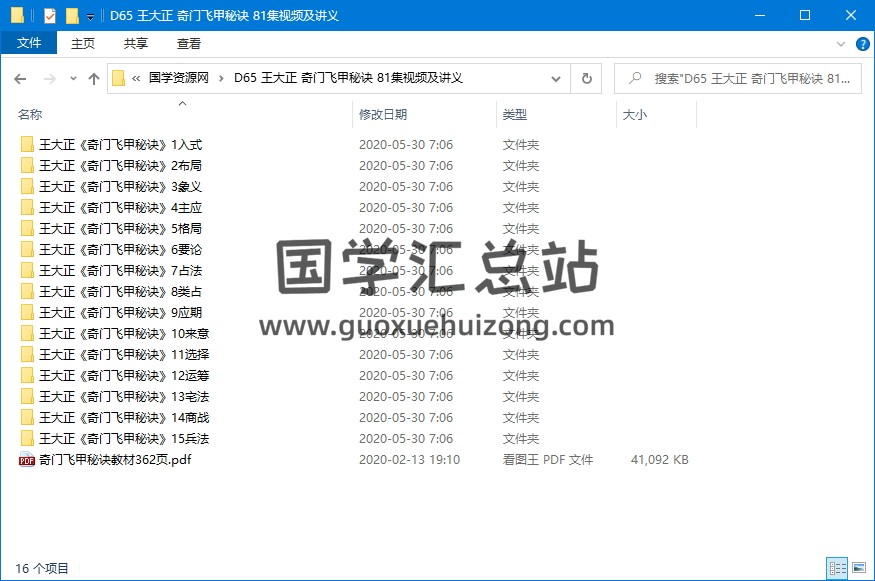Go up one folder level
Image resolution: width=875 pixels, height=581 pixels.
[94, 79]
